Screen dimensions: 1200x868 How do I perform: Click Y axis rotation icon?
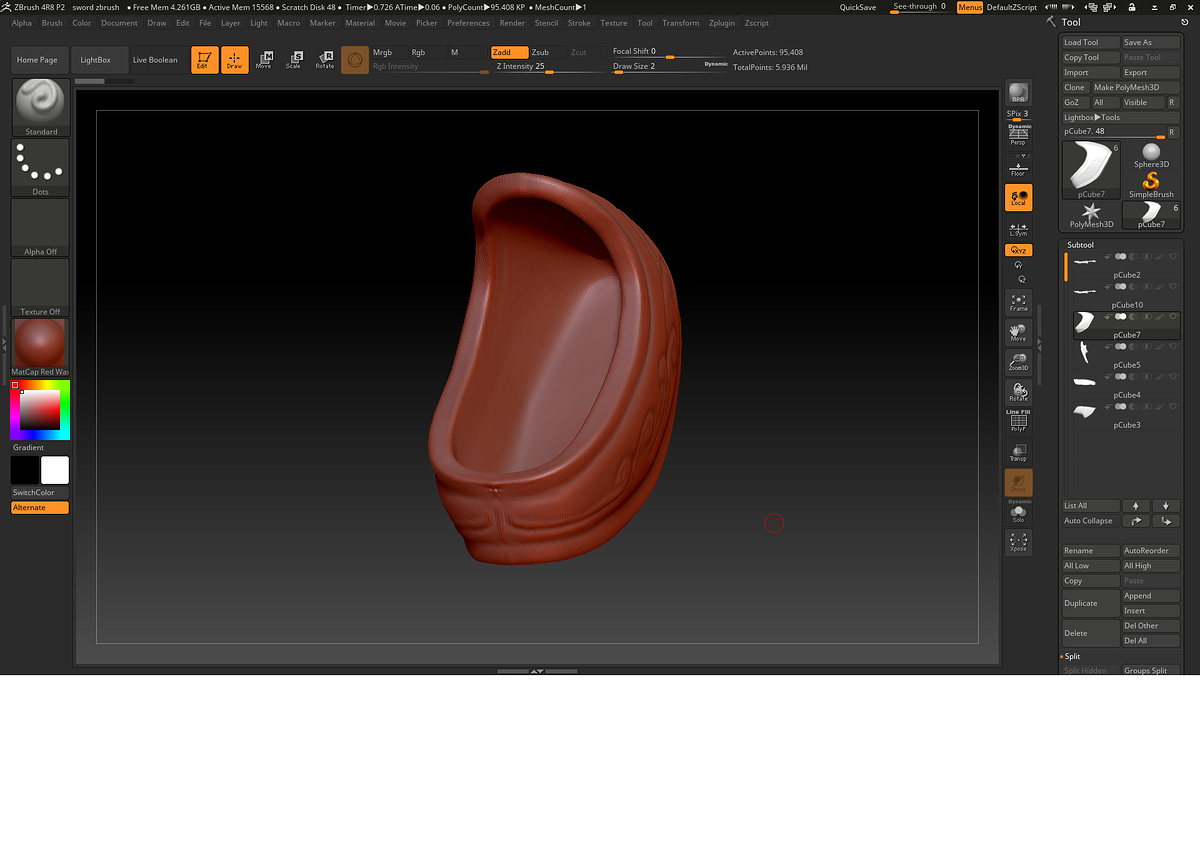(1018, 265)
